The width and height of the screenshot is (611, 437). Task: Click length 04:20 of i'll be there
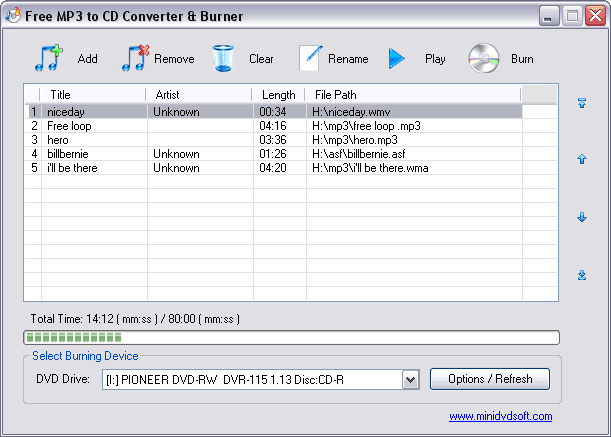[273, 168]
